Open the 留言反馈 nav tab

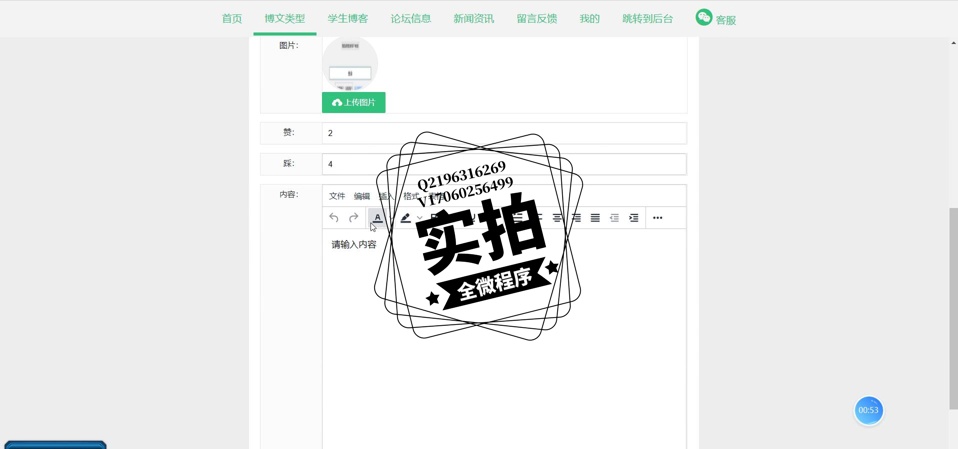pos(537,18)
